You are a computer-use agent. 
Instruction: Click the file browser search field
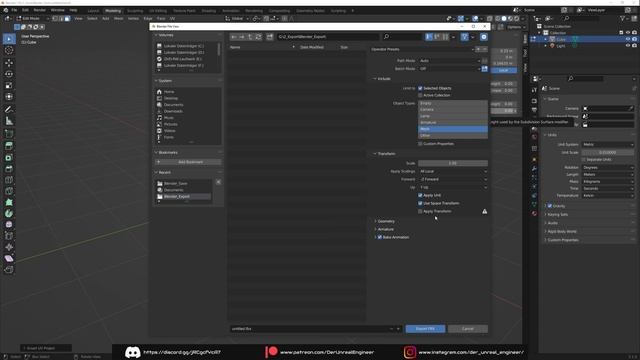(402, 37)
